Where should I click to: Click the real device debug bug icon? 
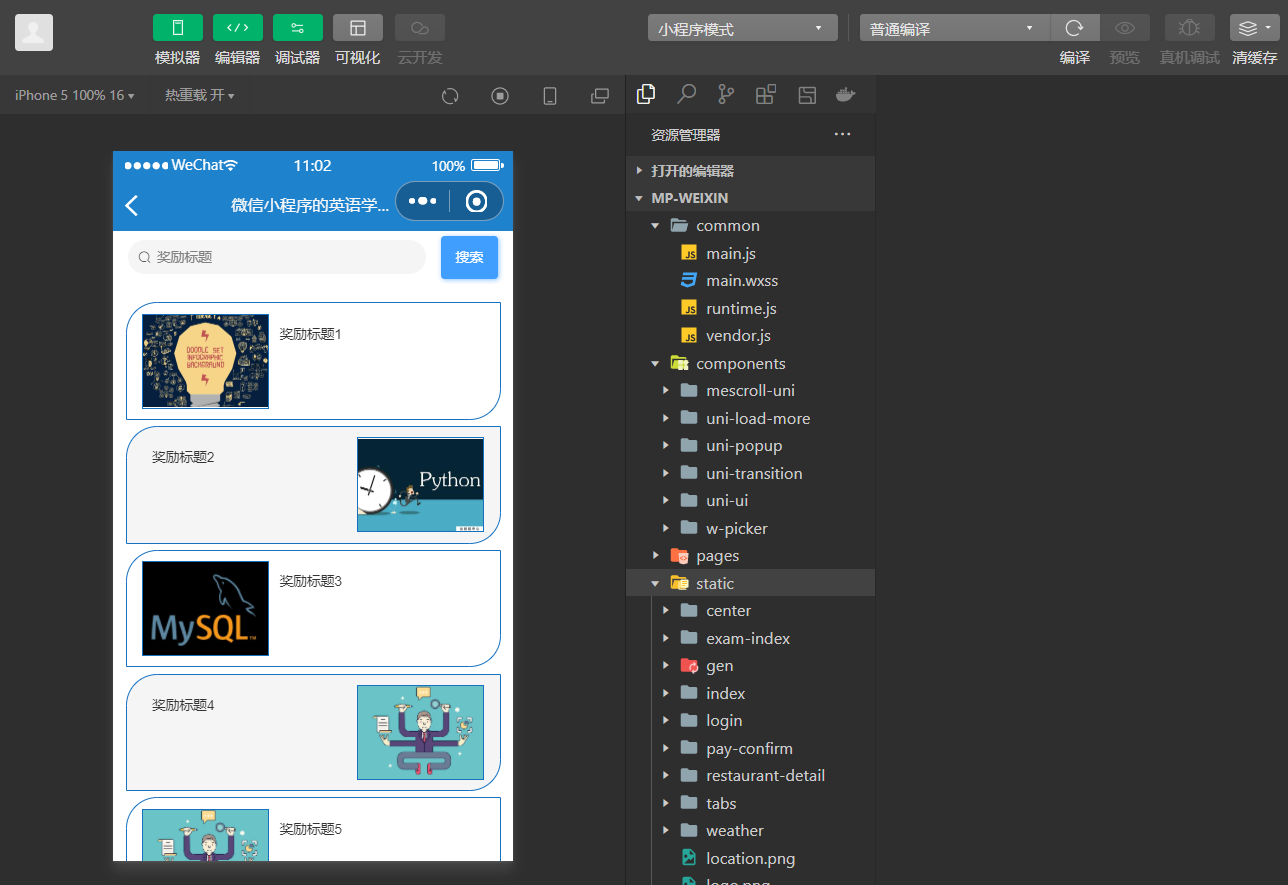click(x=1190, y=28)
